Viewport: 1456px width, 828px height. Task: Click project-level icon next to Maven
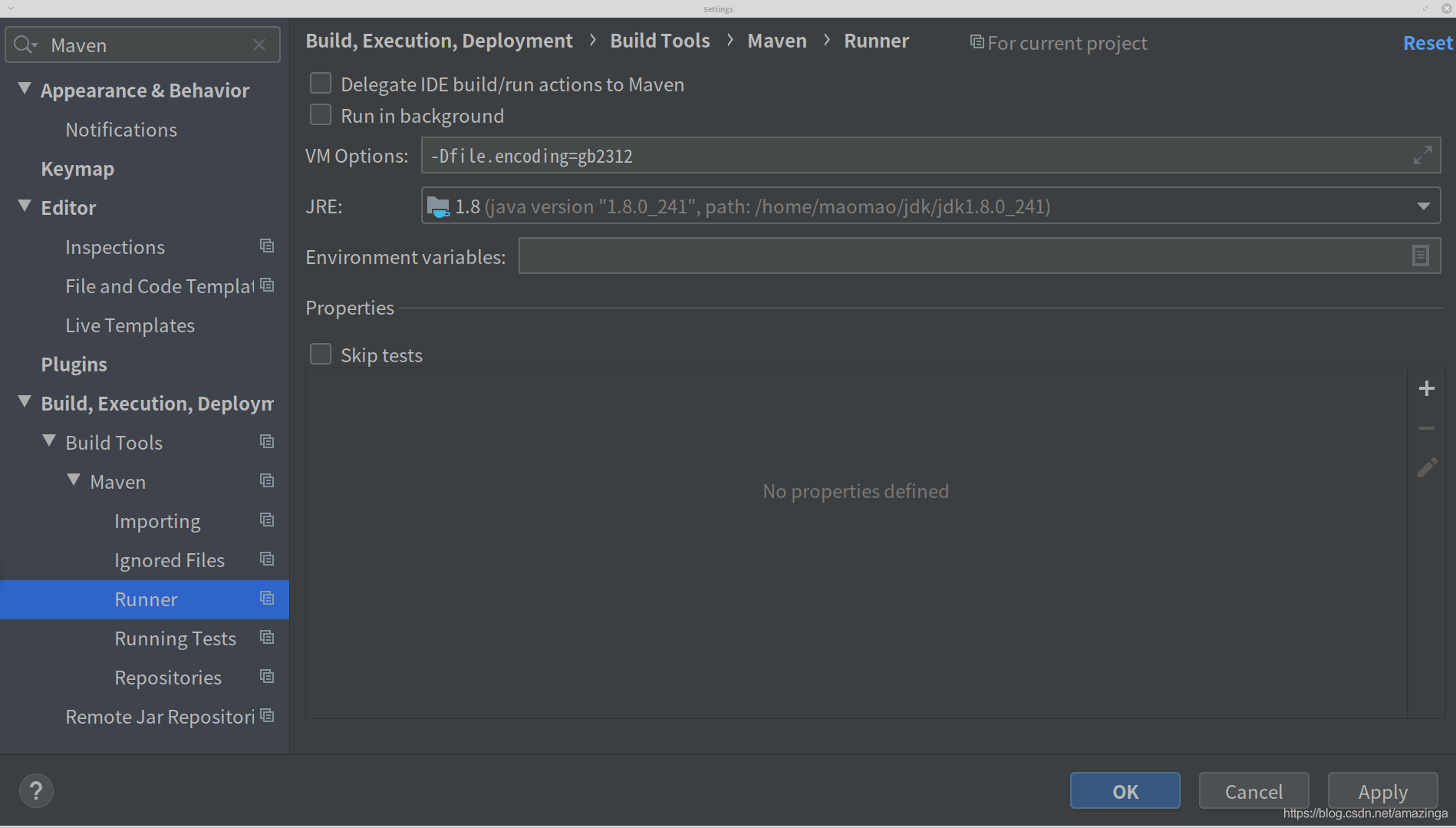(267, 480)
